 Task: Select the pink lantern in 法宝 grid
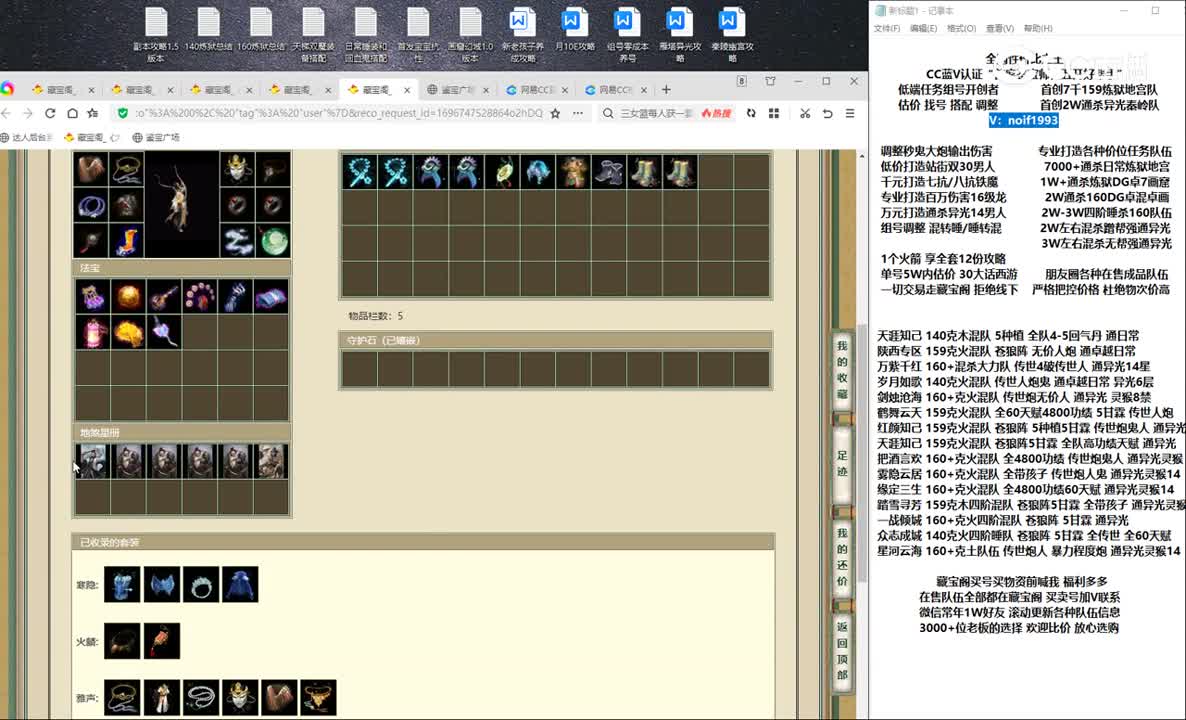92,332
